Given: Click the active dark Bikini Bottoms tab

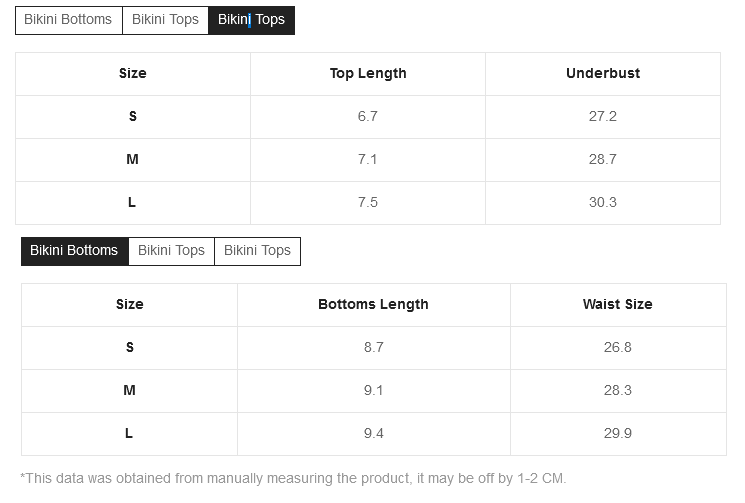Looking at the screenshot, I should click(75, 251).
